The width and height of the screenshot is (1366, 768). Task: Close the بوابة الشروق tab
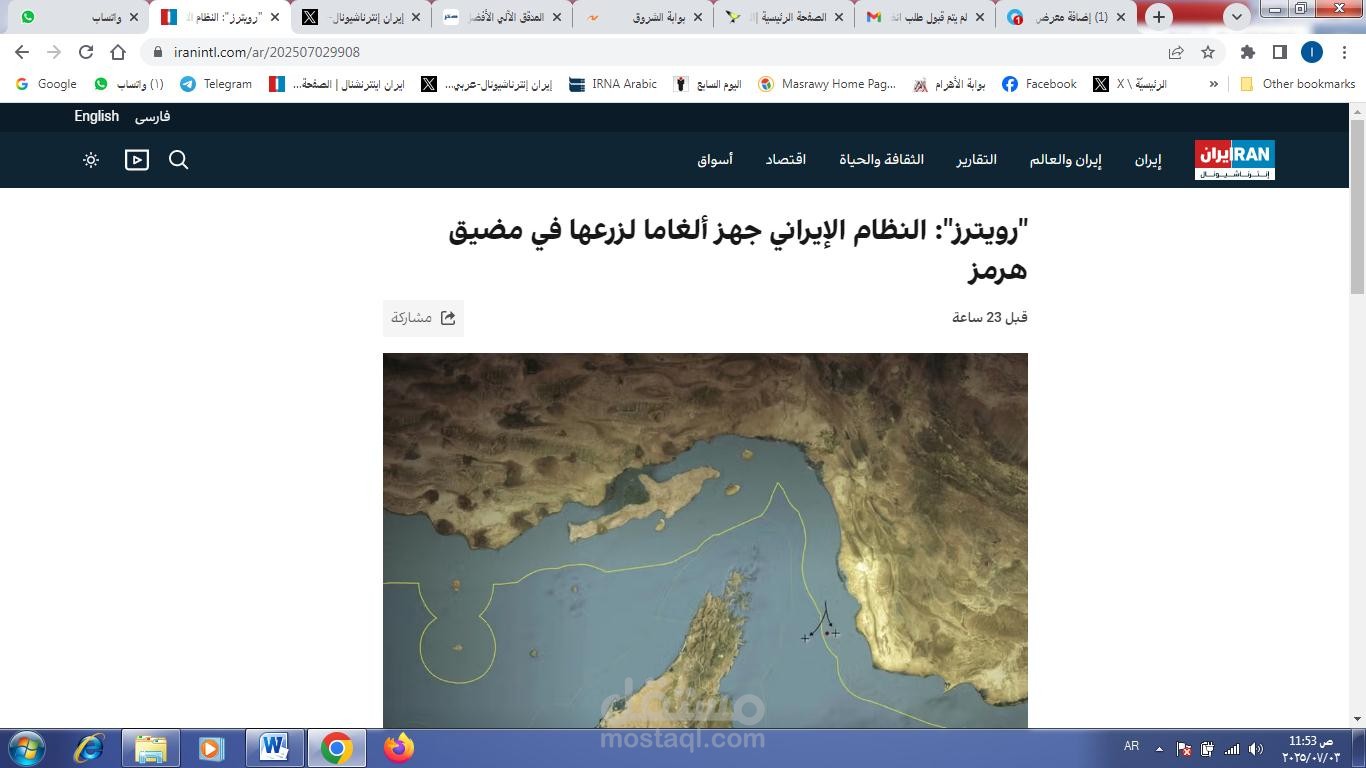click(x=697, y=17)
